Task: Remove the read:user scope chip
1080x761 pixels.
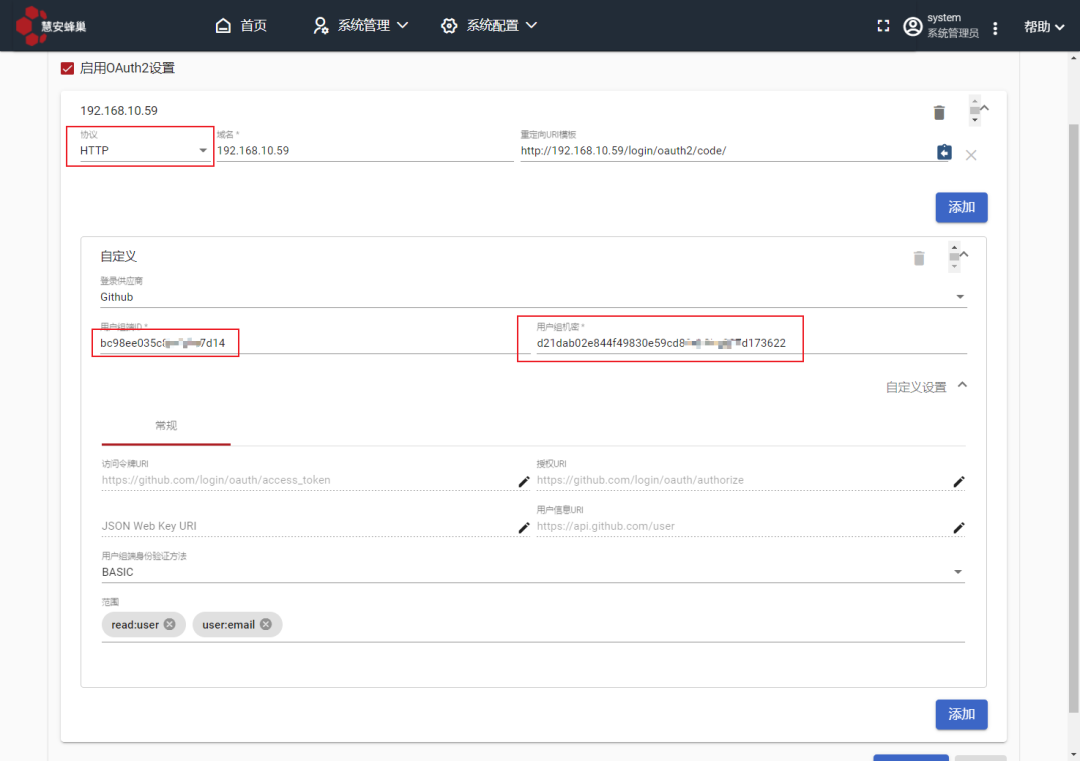Action: 169,624
